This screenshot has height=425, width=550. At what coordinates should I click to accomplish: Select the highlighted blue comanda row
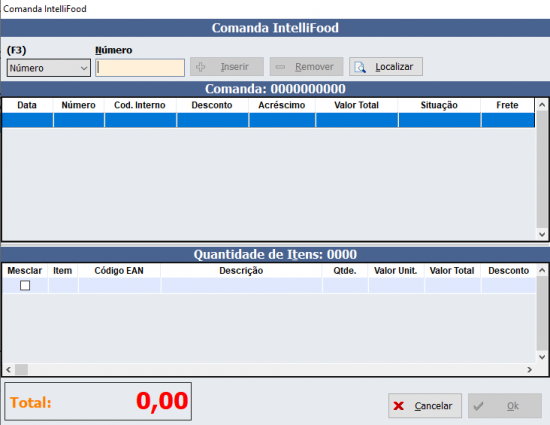click(x=268, y=120)
